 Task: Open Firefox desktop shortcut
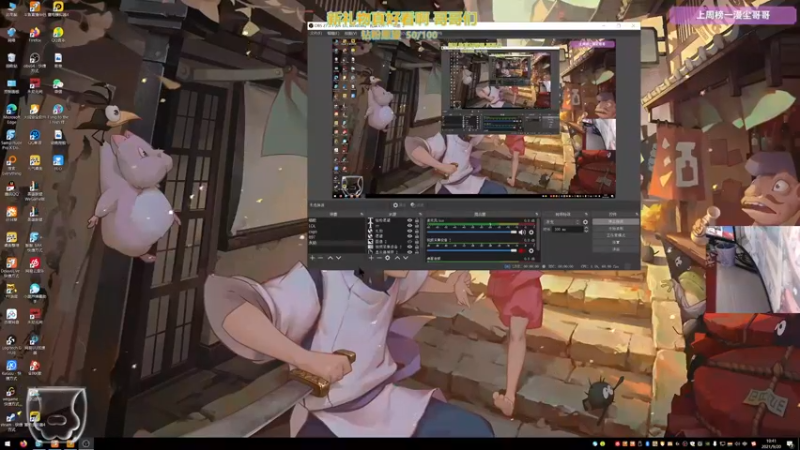[35, 35]
